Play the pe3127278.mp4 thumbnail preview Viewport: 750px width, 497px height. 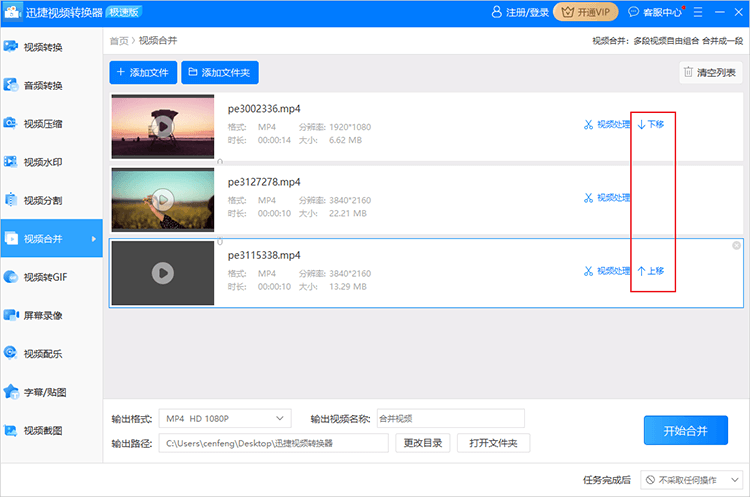(x=162, y=199)
